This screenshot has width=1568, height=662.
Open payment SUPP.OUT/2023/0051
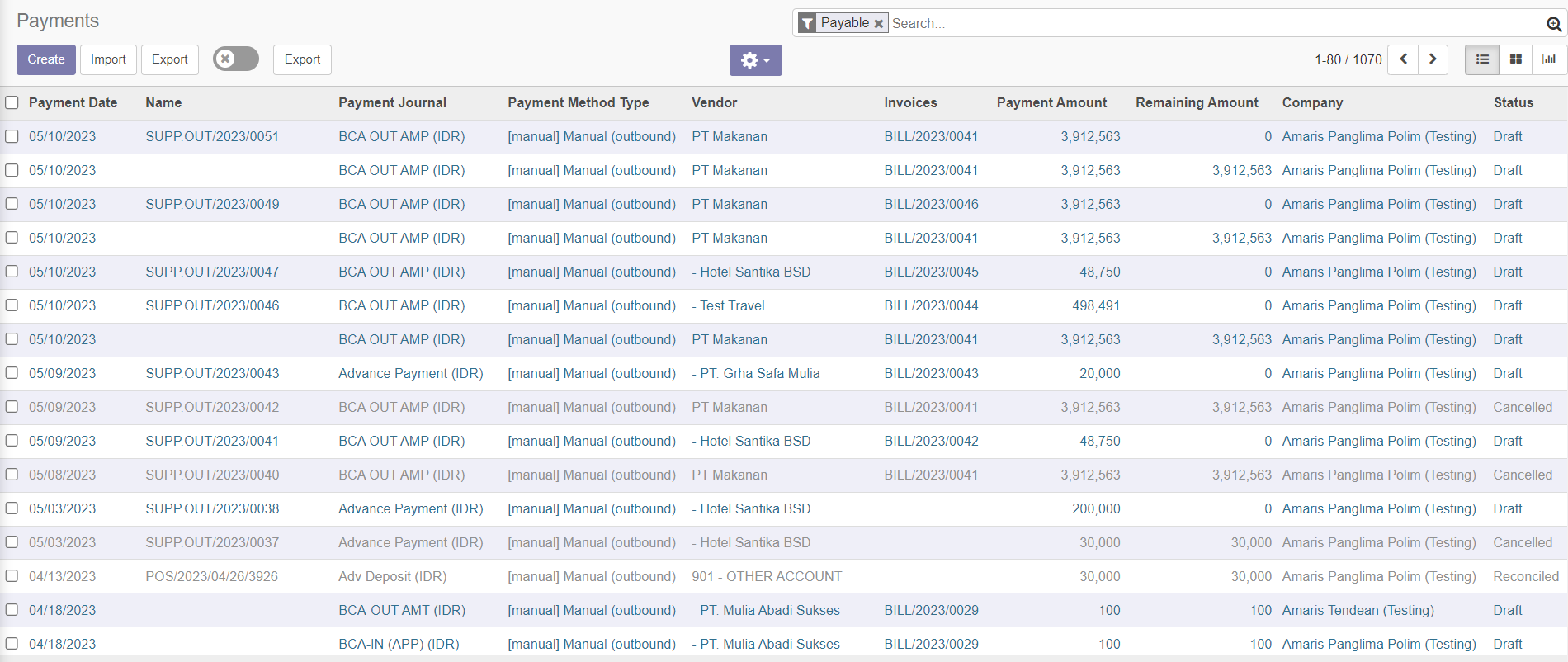tap(212, 136)
